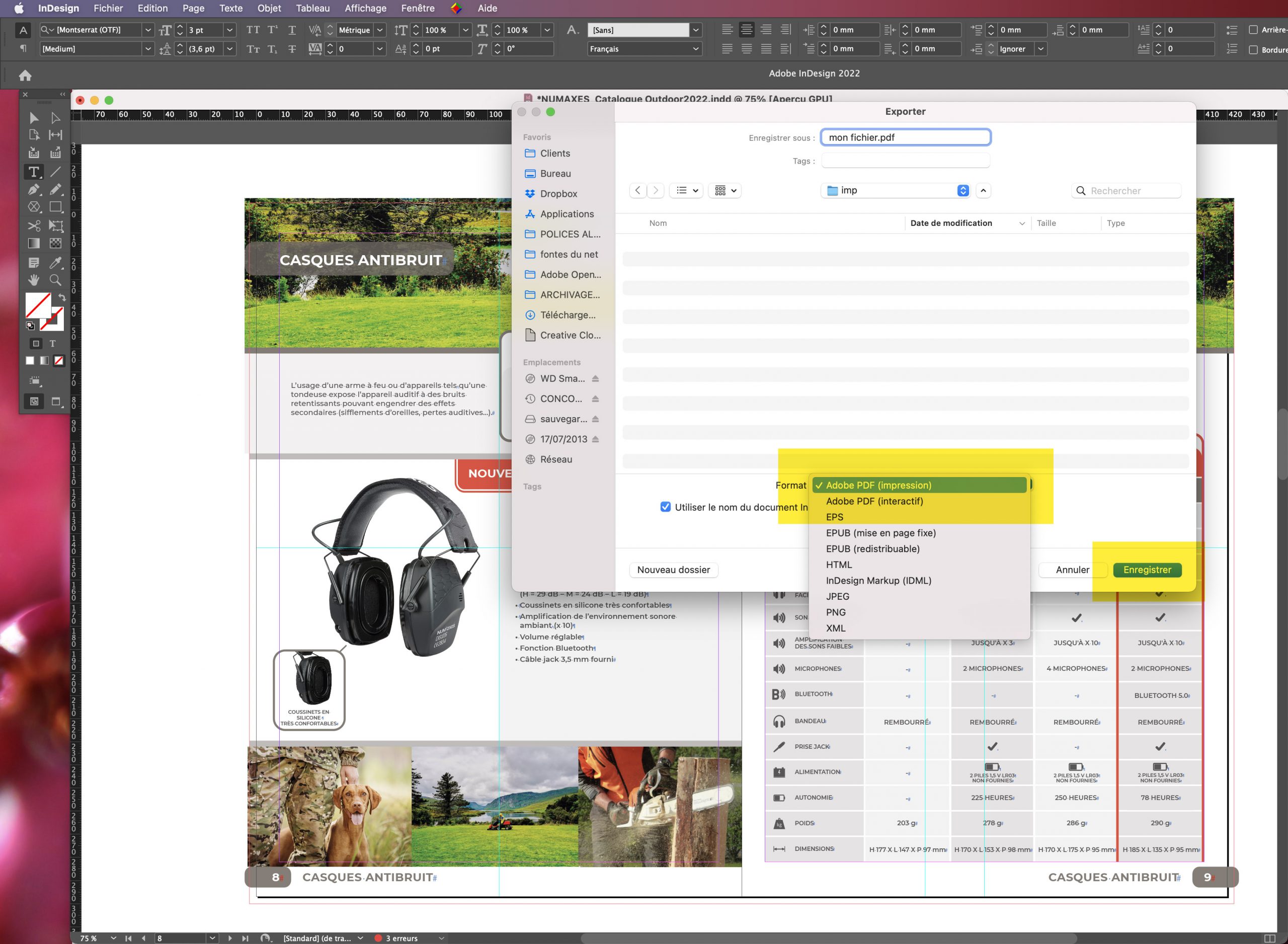Screen dimensions: 1288x944
Task: Toggle Utiliser le nom du document checkbox
Action: point(666,506)
